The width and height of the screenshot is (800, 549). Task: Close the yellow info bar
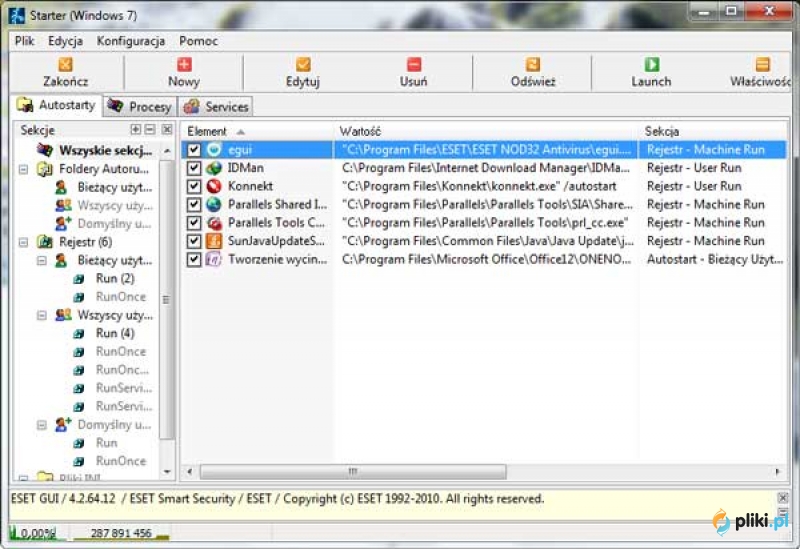coord(783,497)
